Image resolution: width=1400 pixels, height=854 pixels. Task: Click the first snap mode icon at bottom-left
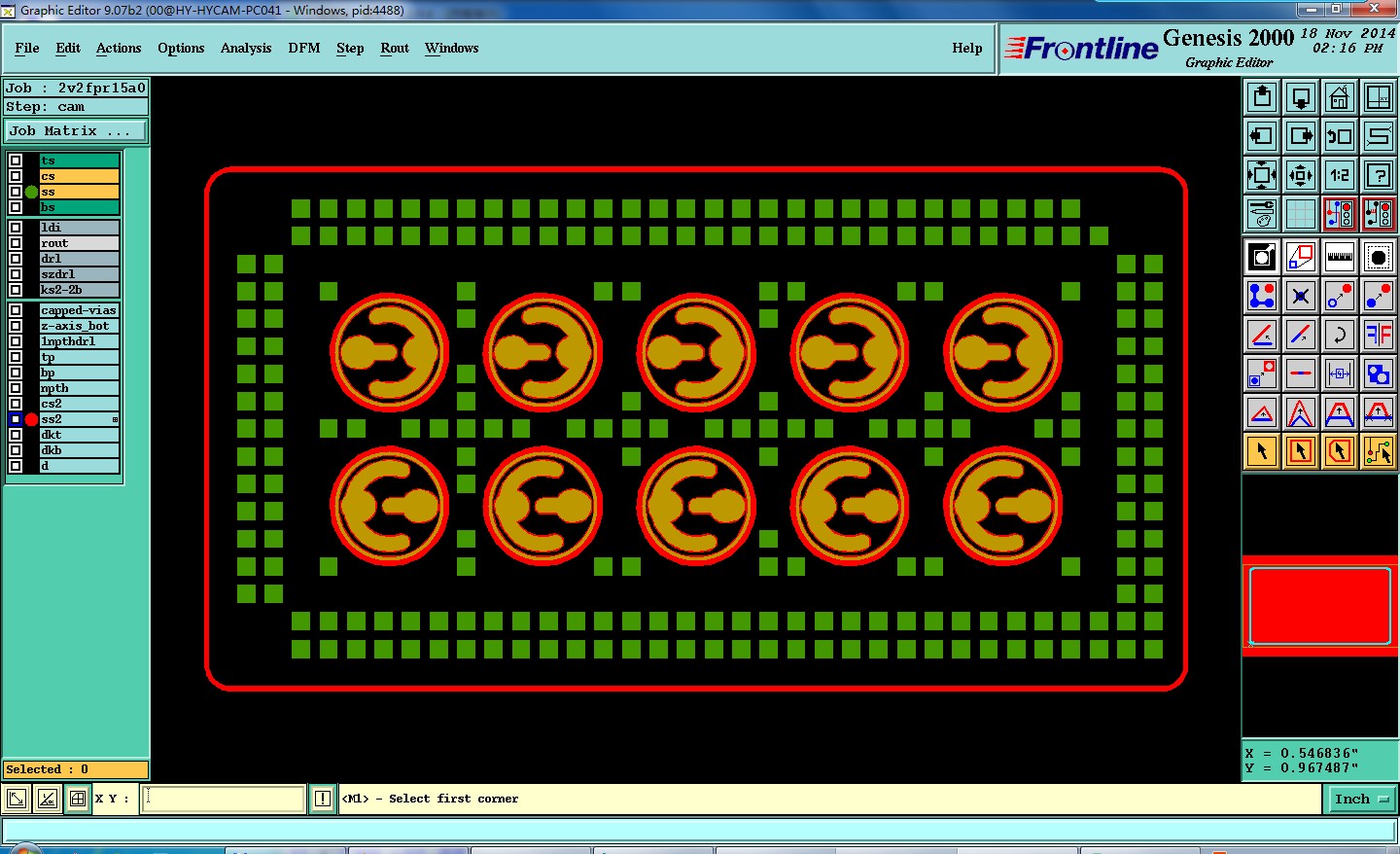(x=17, y=799)
